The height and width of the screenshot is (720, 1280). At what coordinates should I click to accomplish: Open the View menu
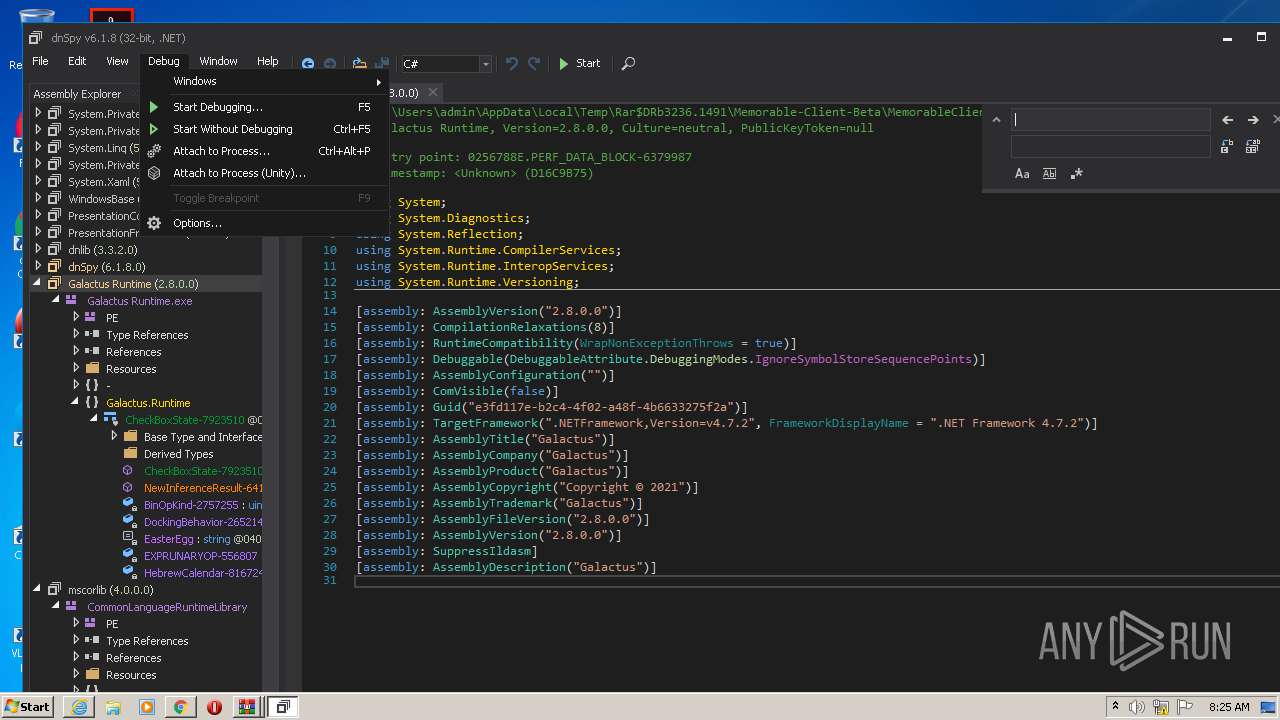[x=117, y=61]
